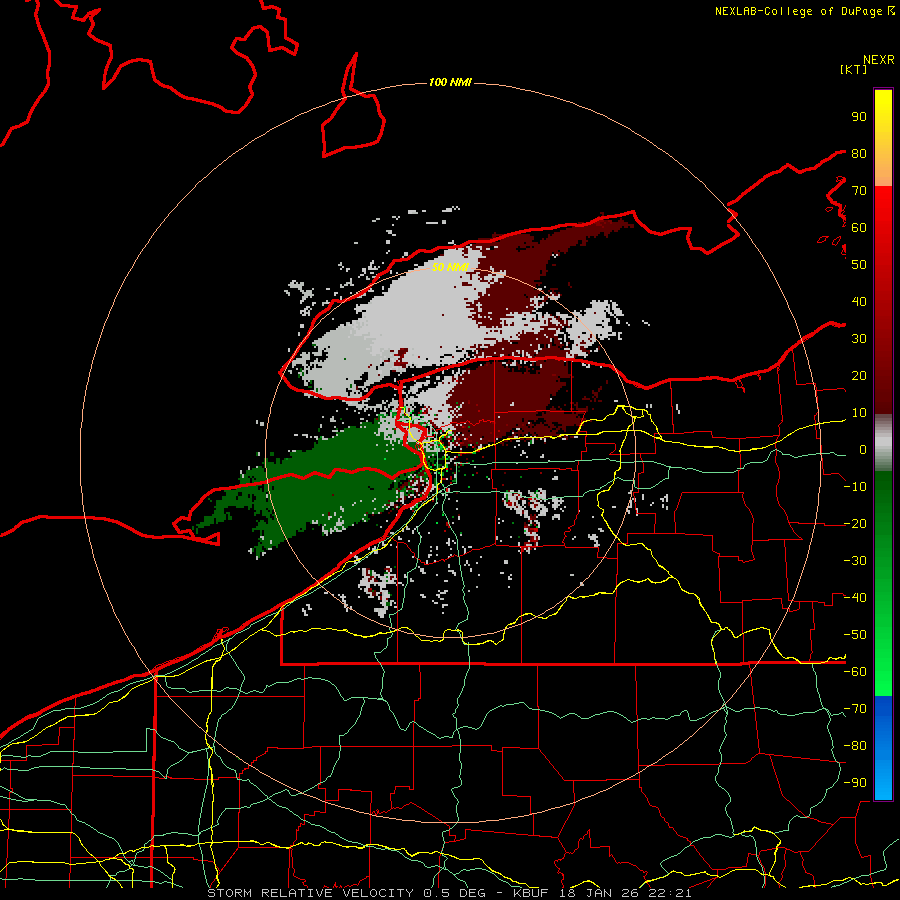This screenshot has height=900, width=900.
Task: Pick the blue segment of the color bar
Action: coord(883,747)
